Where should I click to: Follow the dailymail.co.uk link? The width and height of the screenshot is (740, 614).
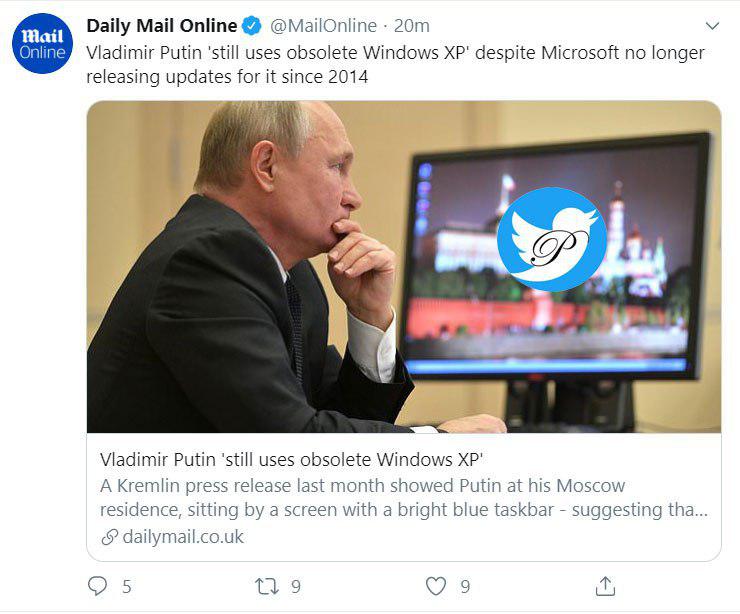point(183,537)
